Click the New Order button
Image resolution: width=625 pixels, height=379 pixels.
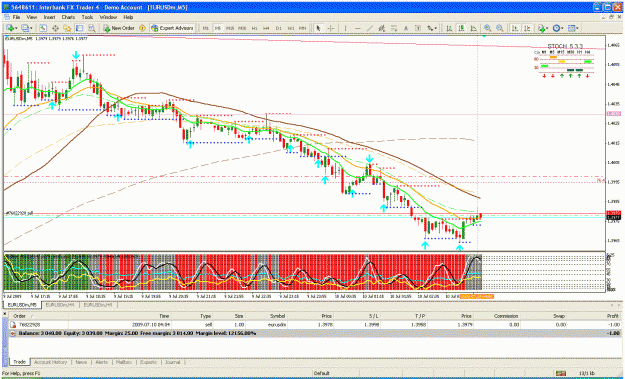[x=119, y=28]
